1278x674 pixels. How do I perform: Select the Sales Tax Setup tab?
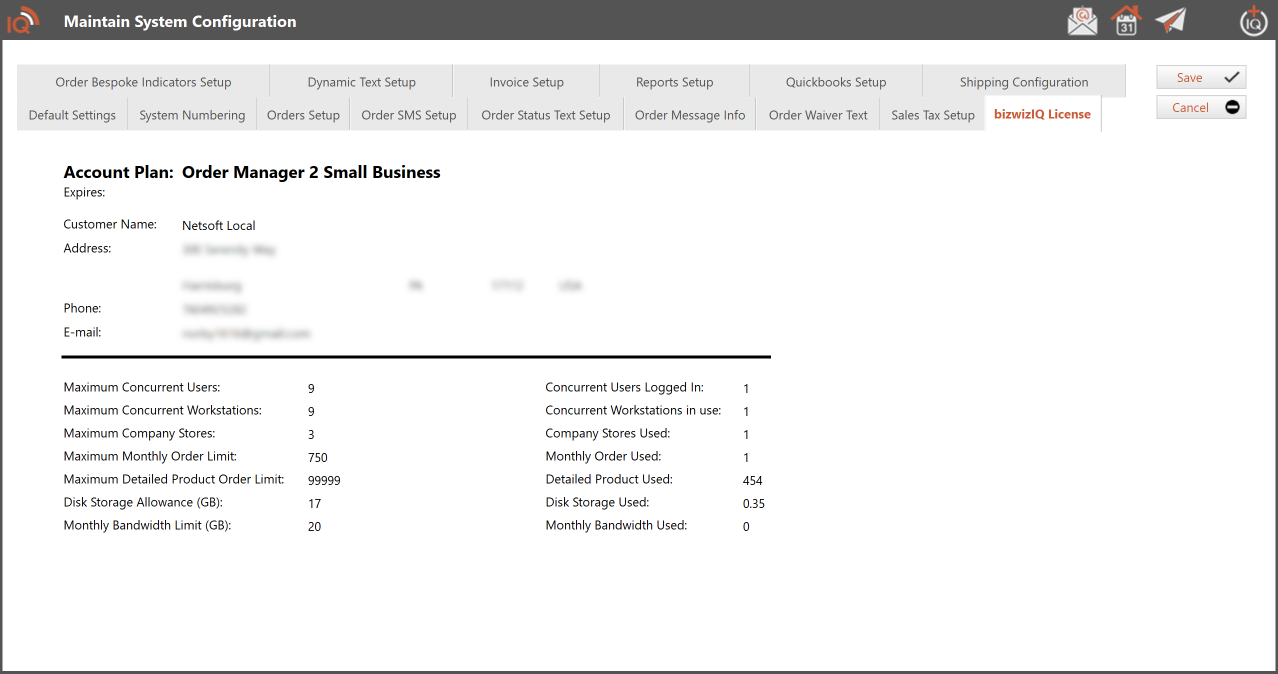932,115
